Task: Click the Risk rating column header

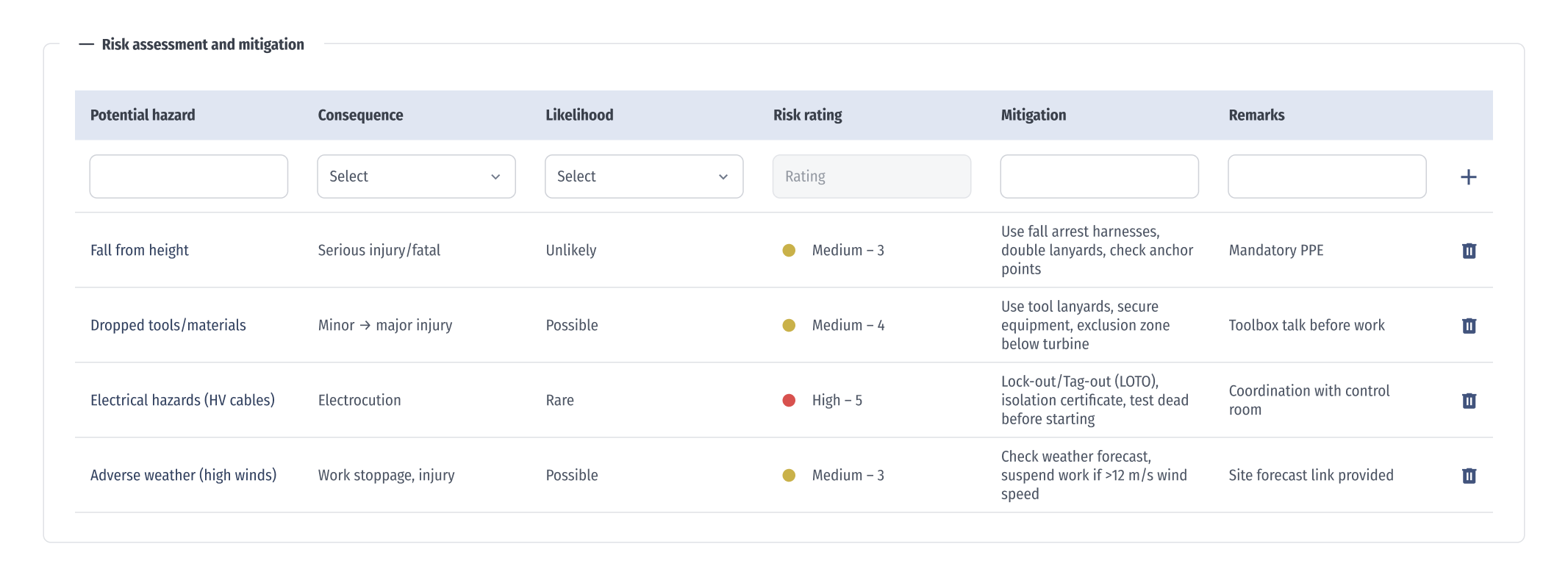Action: point(807,115)
